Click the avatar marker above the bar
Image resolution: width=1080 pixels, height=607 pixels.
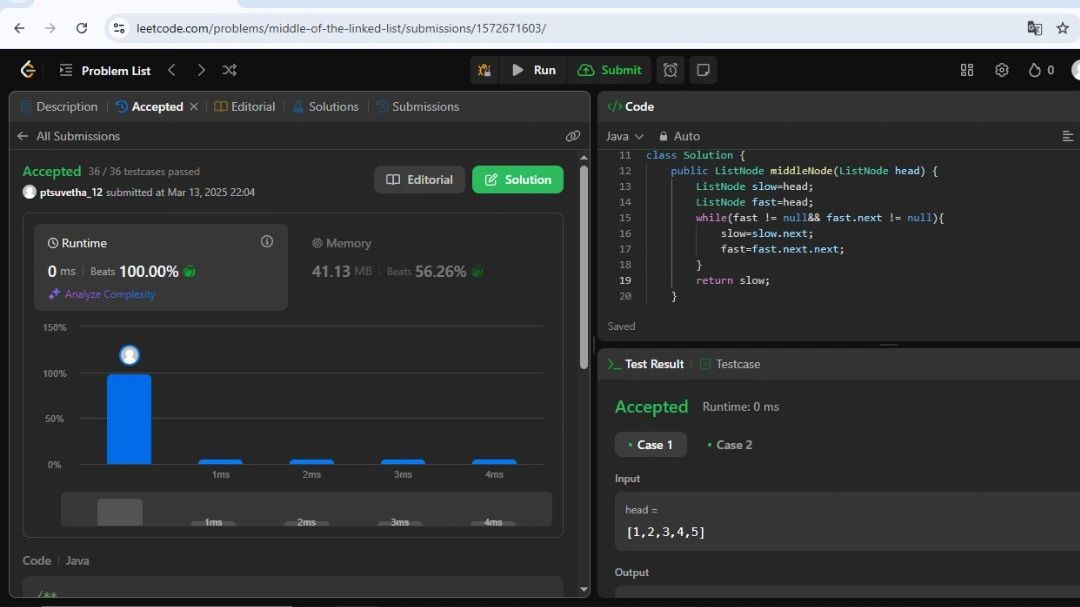pyautogui.click(x=129, y=356)
